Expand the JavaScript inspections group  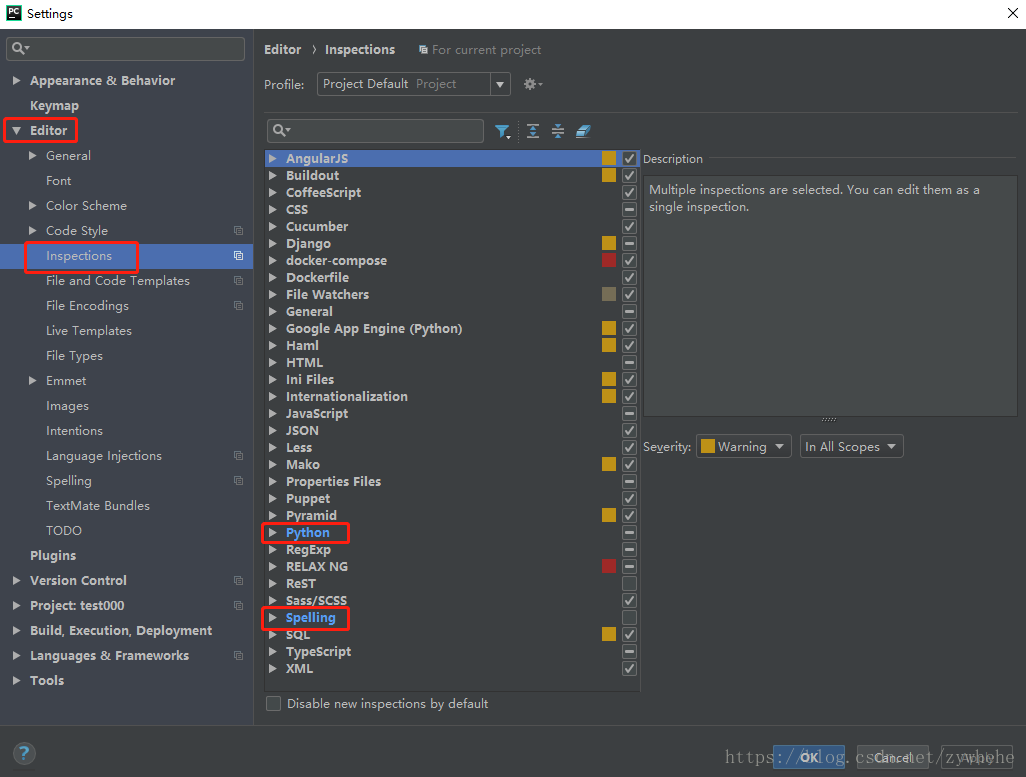(x=273, y=414)
